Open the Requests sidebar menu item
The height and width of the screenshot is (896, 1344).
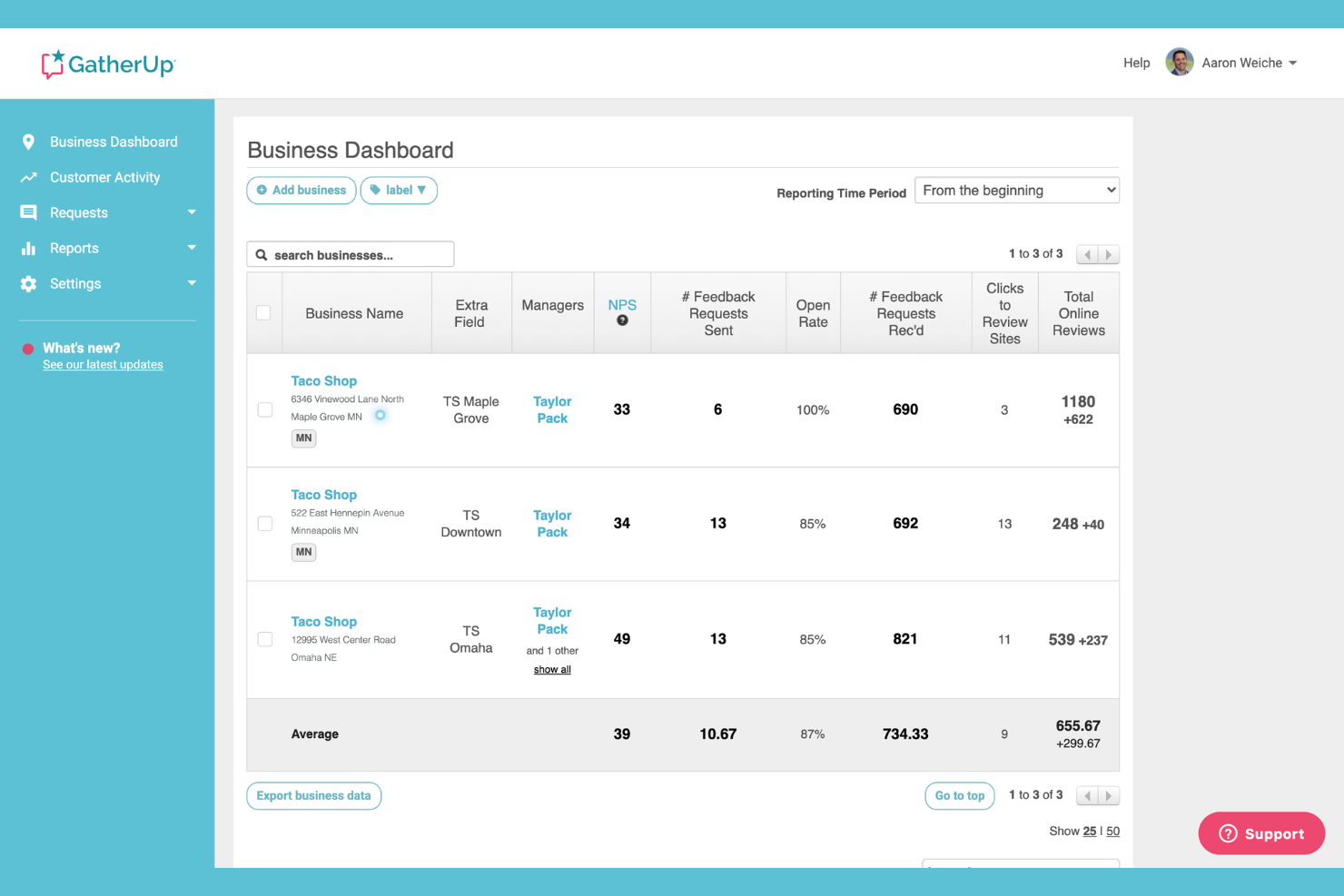click(79, 212)
